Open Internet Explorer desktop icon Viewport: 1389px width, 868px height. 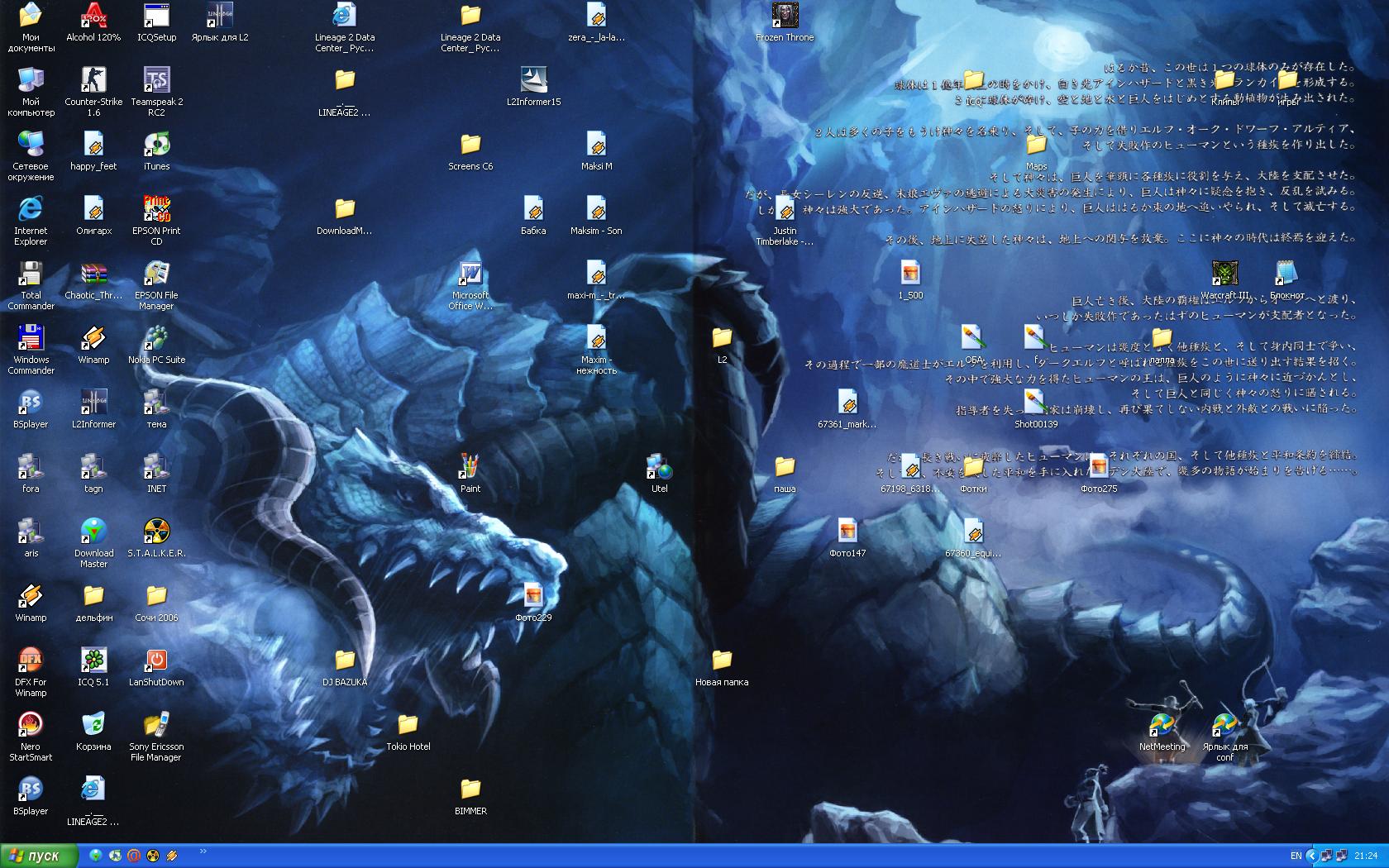[31, 221]
